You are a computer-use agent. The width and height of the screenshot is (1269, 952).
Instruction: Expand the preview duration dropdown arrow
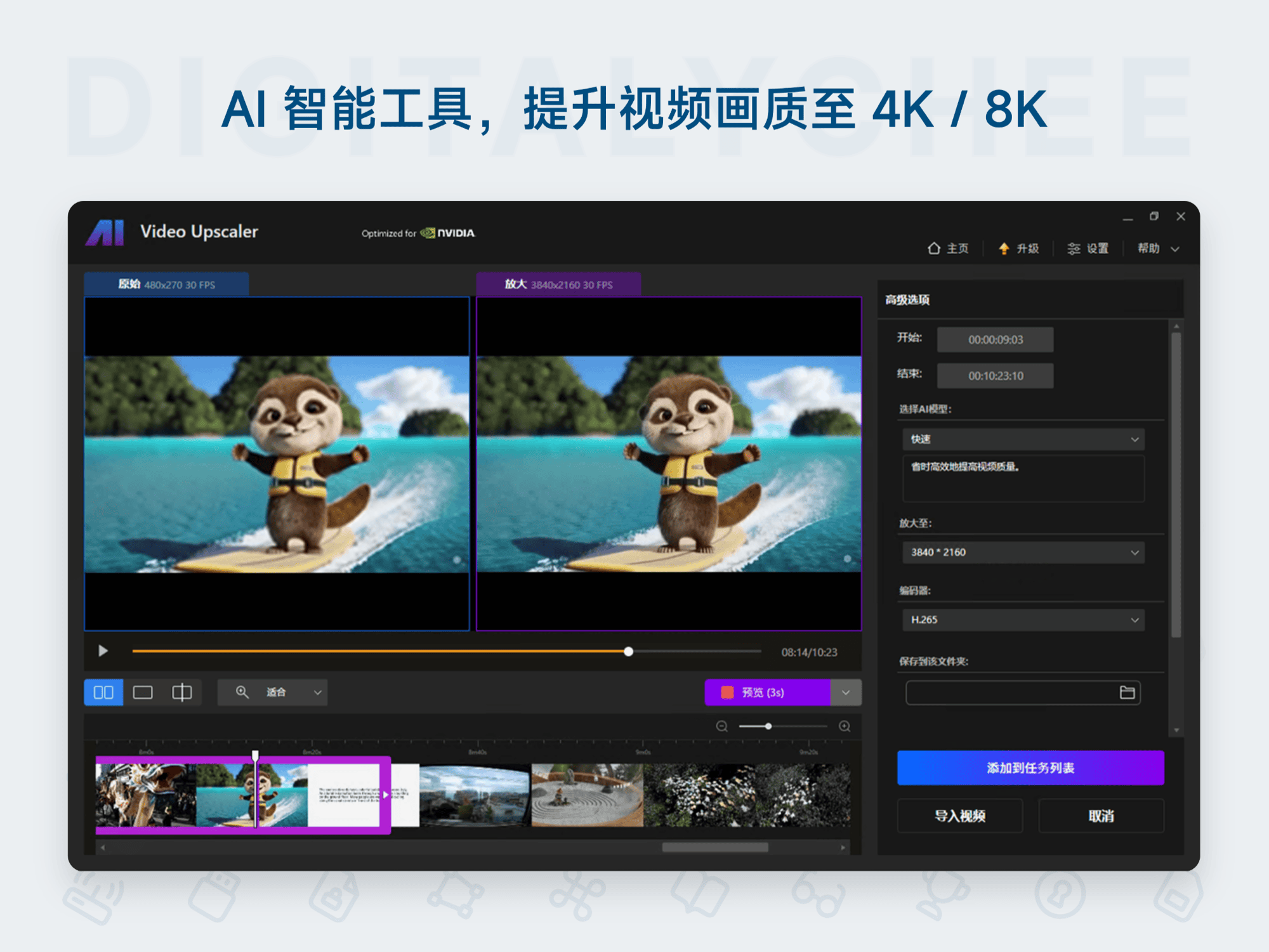846,692
